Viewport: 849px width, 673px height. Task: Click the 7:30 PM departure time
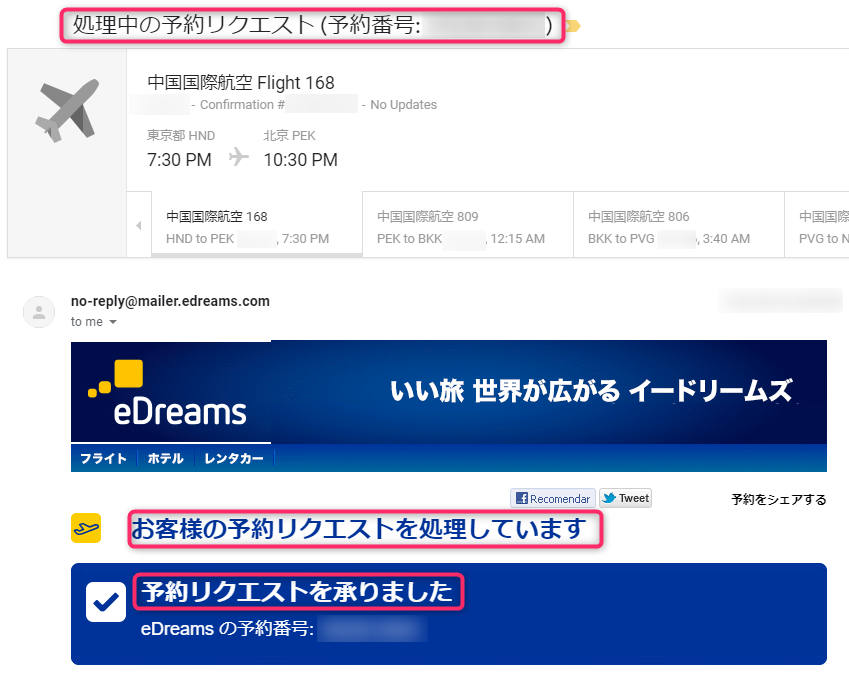click(179, 160)
